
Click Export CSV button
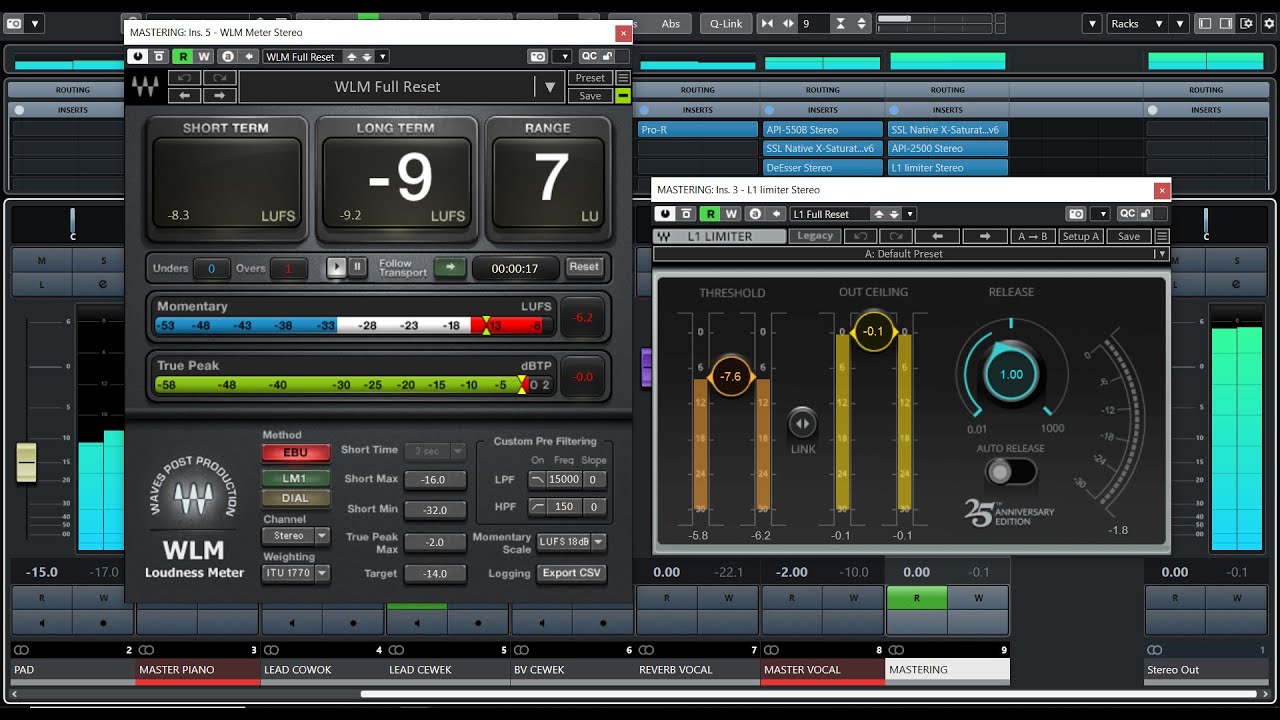click(x=572, y=573)
